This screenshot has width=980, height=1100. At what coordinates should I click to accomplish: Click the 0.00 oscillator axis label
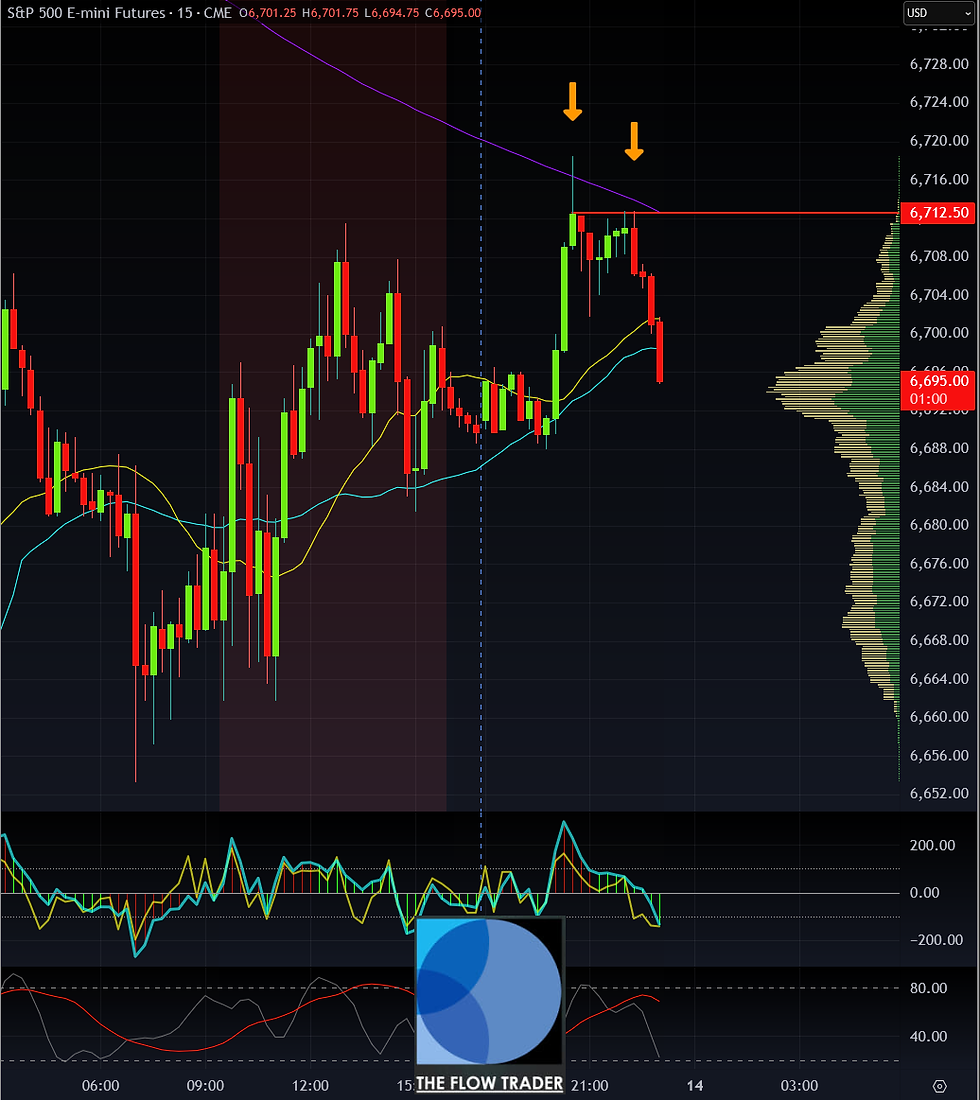click(x=924, y=892)
